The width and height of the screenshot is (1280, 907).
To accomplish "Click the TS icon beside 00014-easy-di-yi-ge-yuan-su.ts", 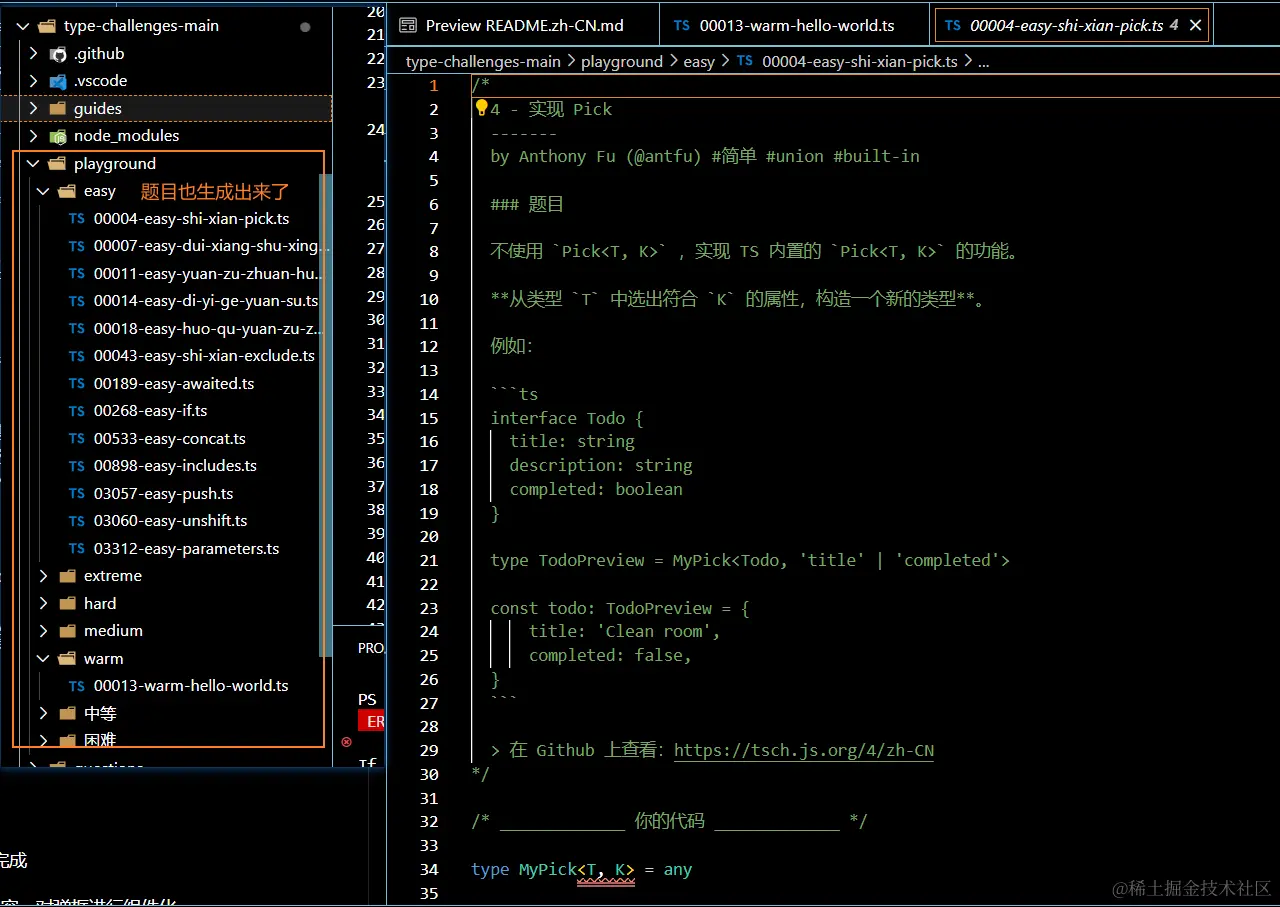I will pos(77,301).
